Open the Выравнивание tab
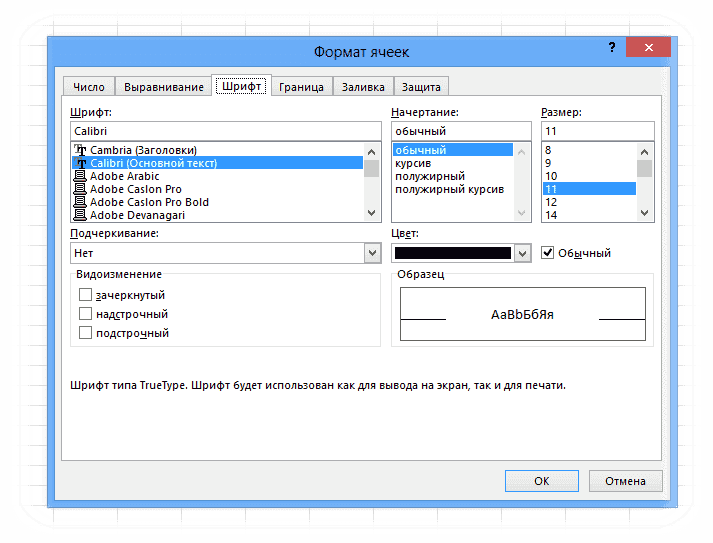Screen dimensions: 713x543 164,87
